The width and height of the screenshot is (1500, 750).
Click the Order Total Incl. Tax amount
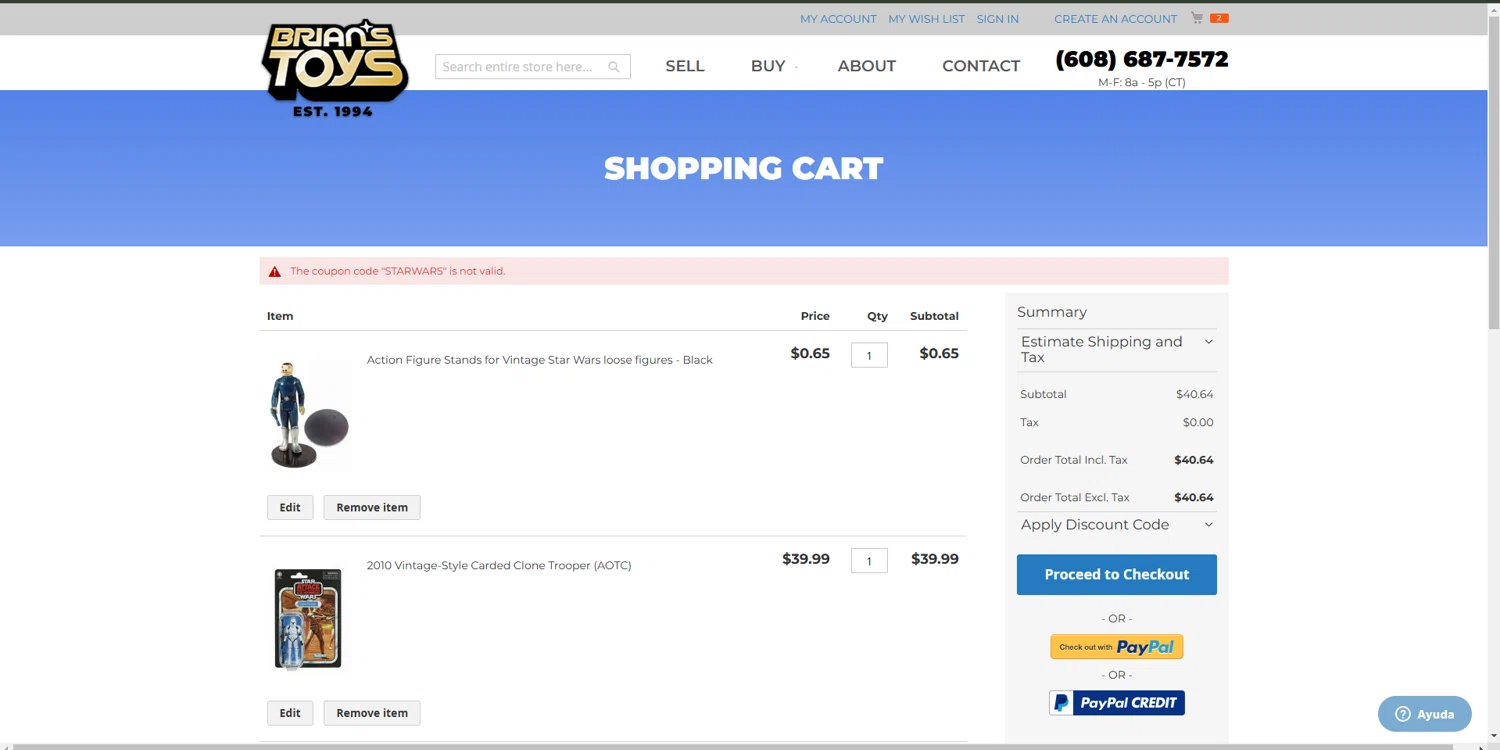(x=1194, y=460)
